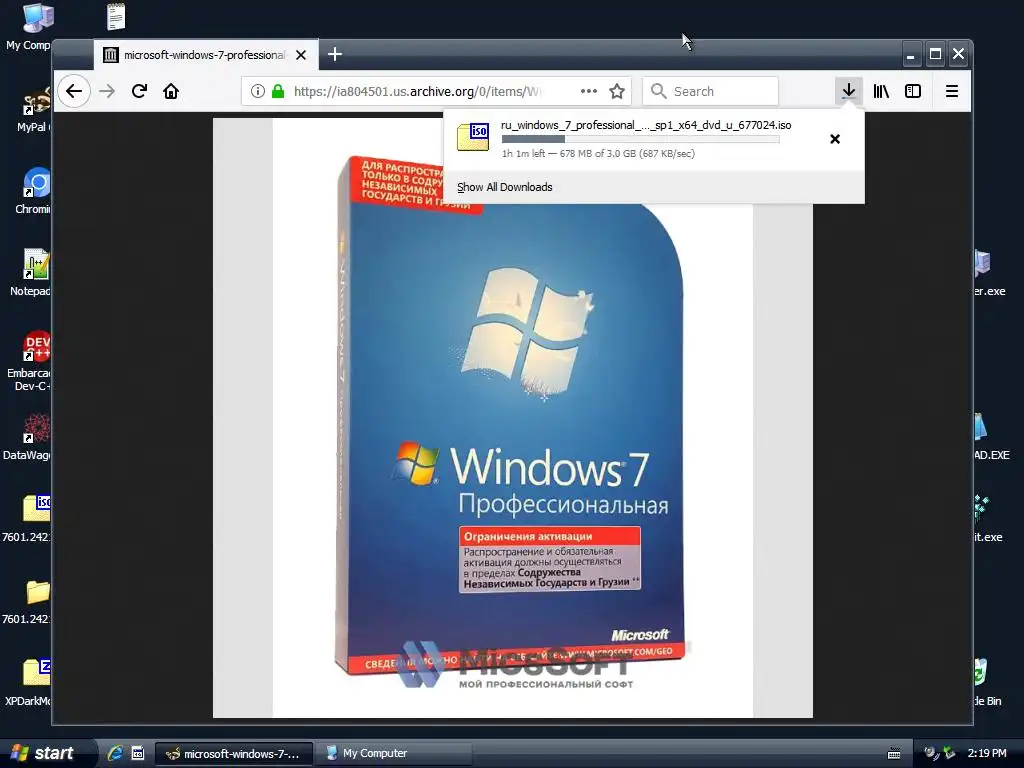The width and height of the screenshot is (1024, 768).
Task: Click the 2:19 PM clock
Action: click(x=987, y=753)
